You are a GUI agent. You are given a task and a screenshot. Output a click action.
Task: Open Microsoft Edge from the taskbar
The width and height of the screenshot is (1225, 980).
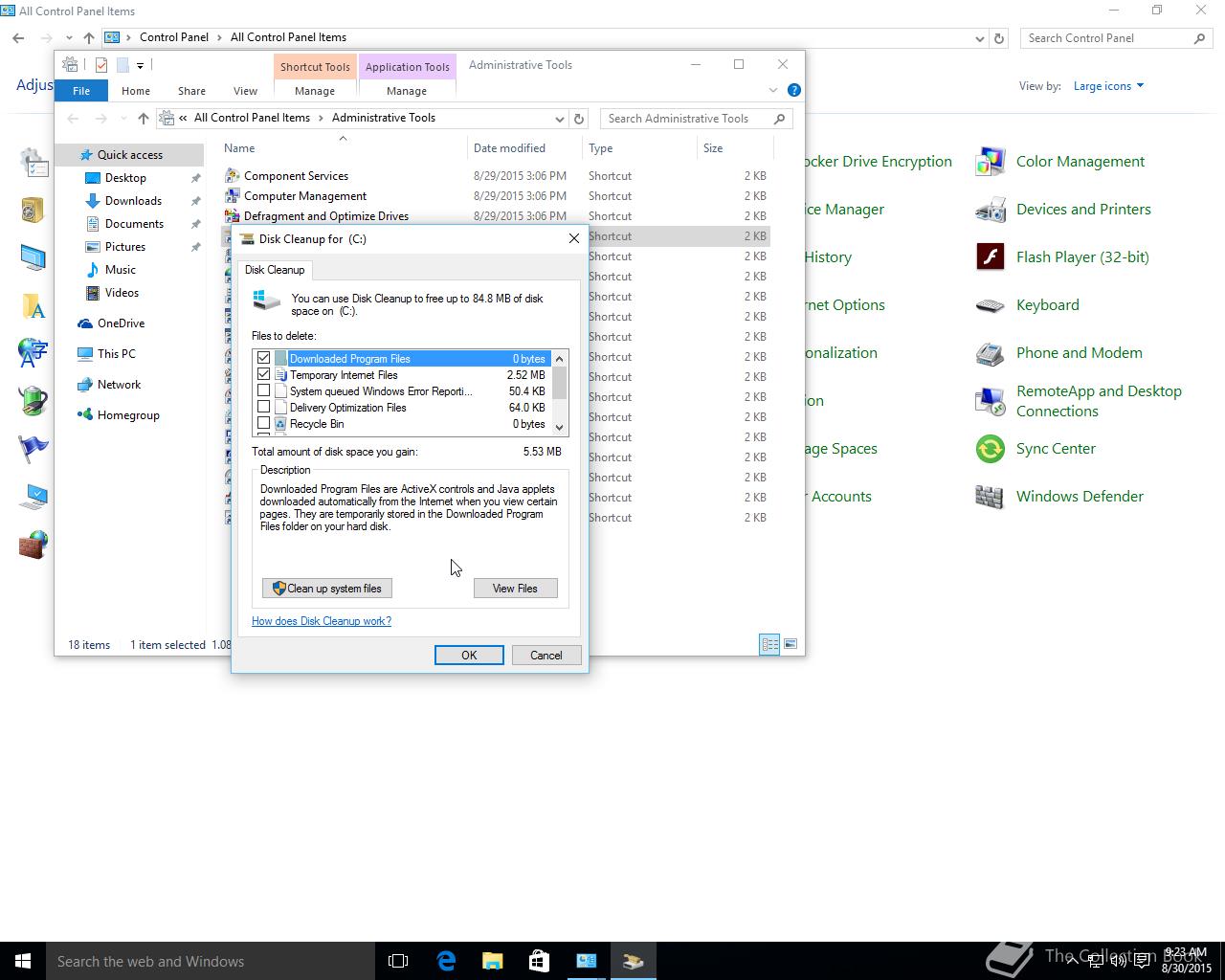tap(446, 961)
